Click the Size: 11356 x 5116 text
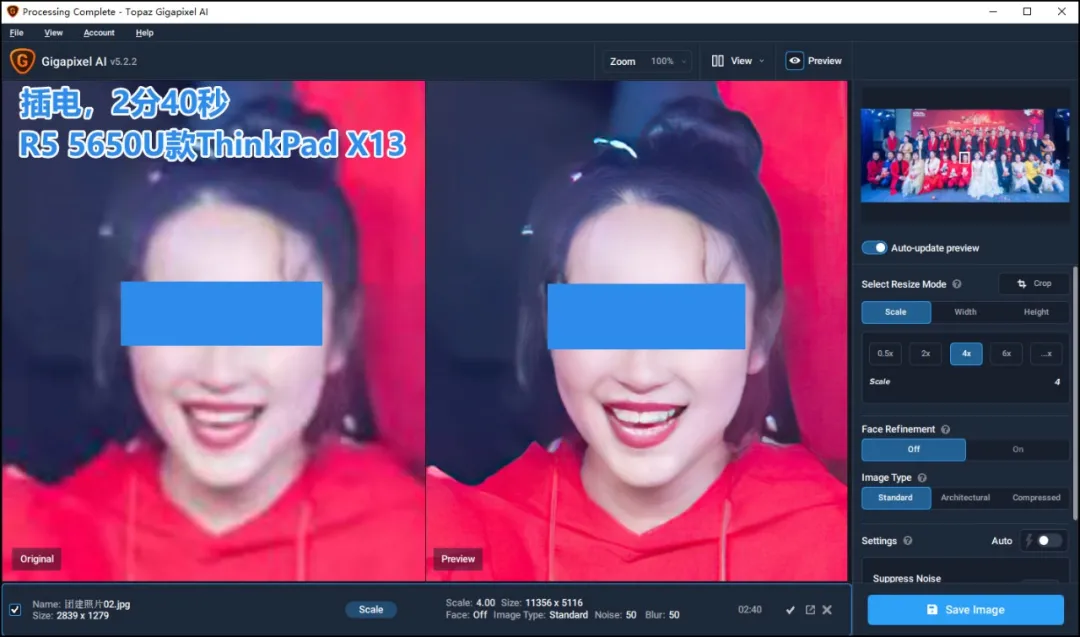This screenshot has width=1080, height=637. (x=541, y=603)
